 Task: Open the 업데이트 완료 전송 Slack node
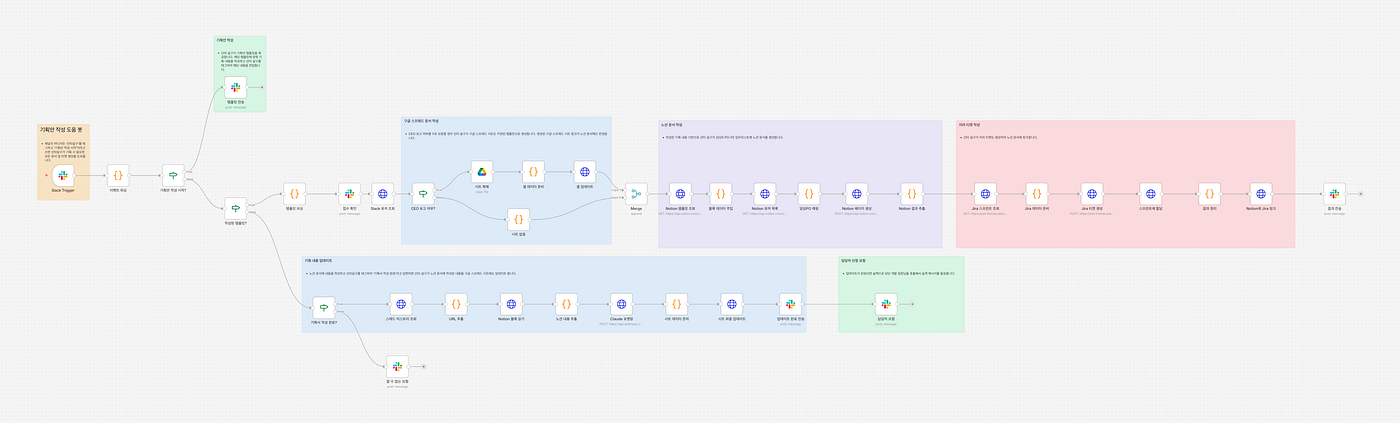(x=790, y=303)
